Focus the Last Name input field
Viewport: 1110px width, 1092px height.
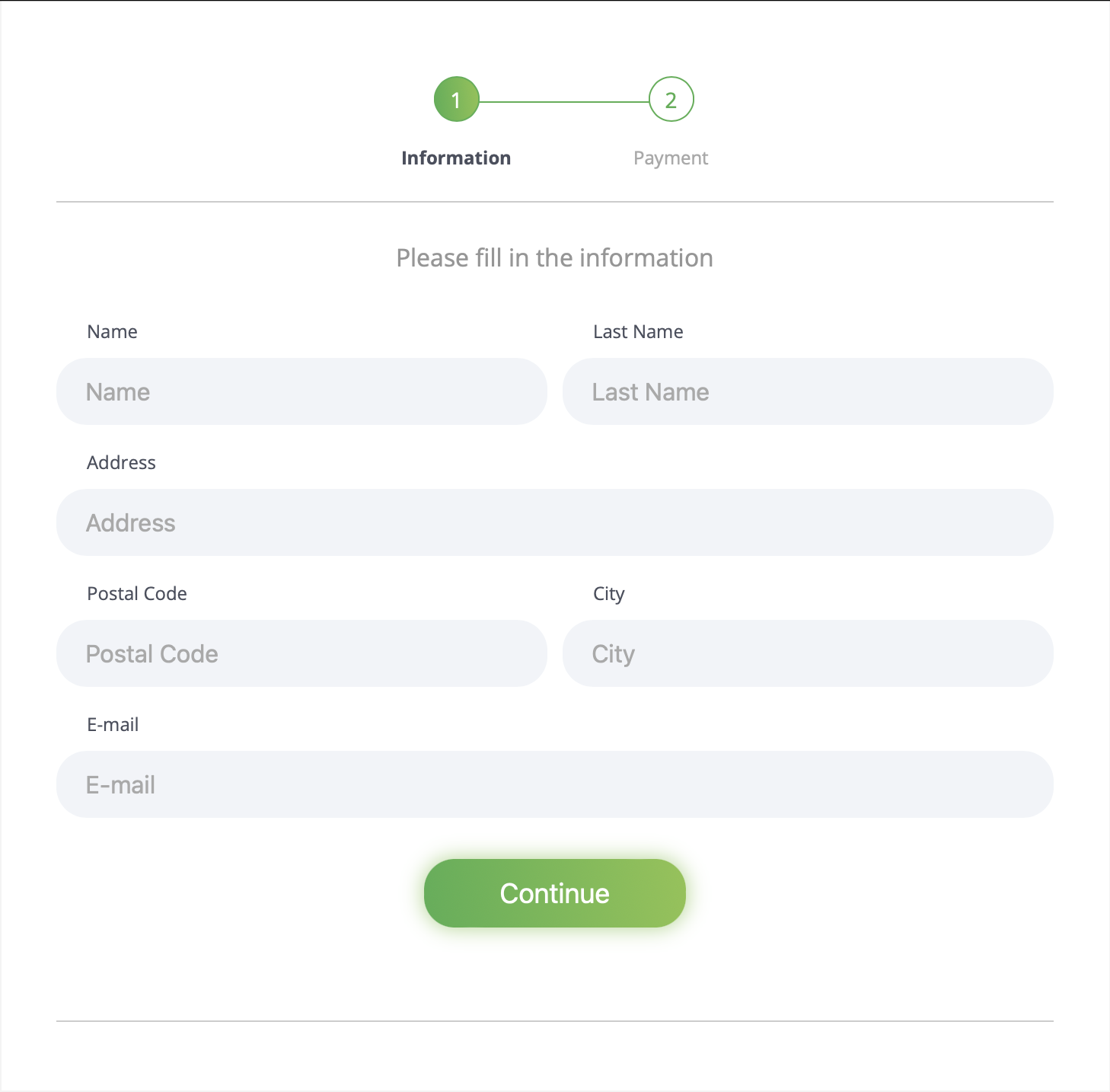pyautogui.click(x=808, y=391)
